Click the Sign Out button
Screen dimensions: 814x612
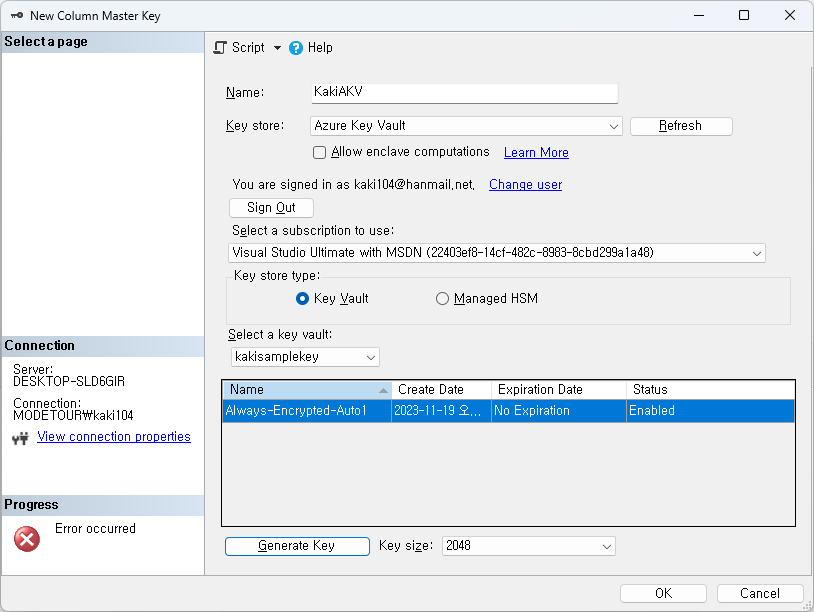tap(271, 208)
